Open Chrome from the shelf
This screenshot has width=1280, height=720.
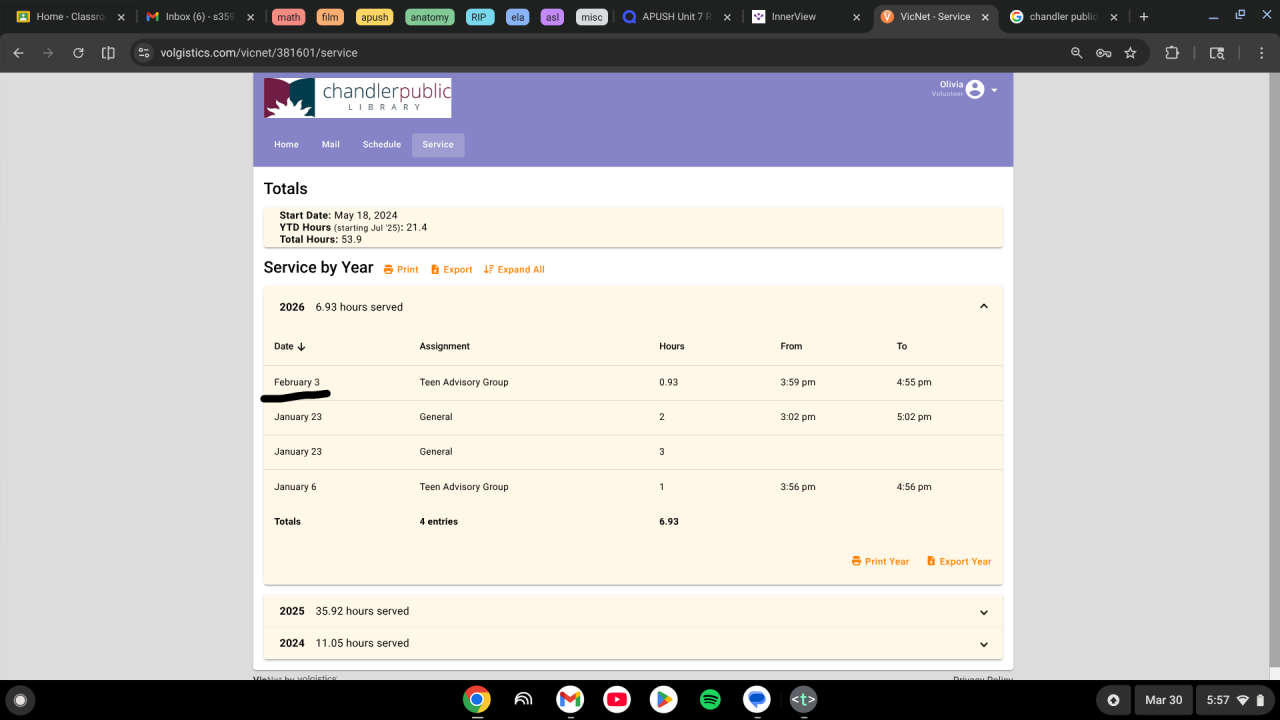477,700
